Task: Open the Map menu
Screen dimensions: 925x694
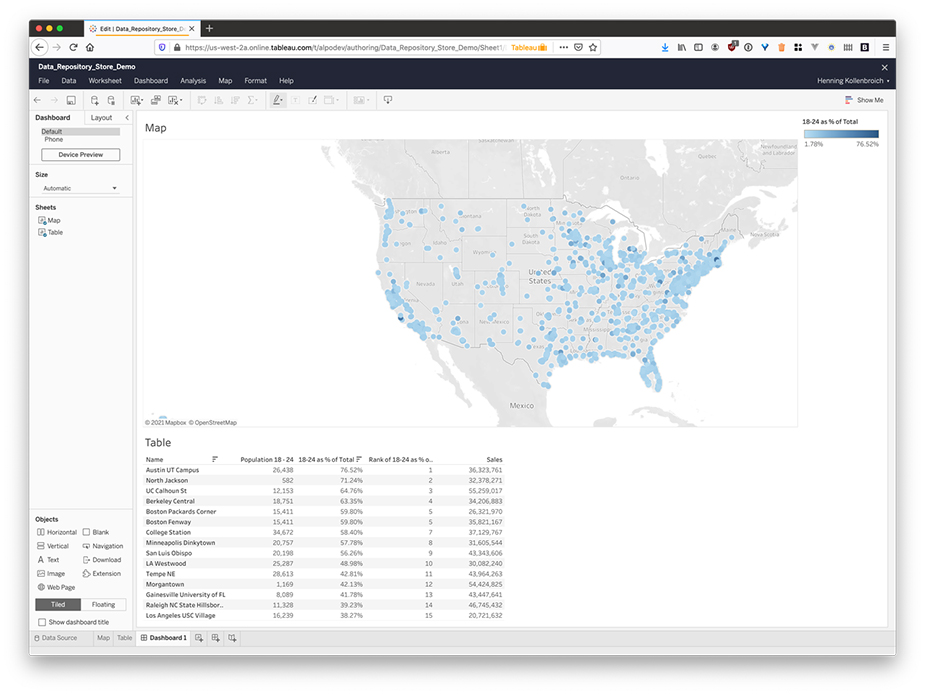Action: pos(225,81)
